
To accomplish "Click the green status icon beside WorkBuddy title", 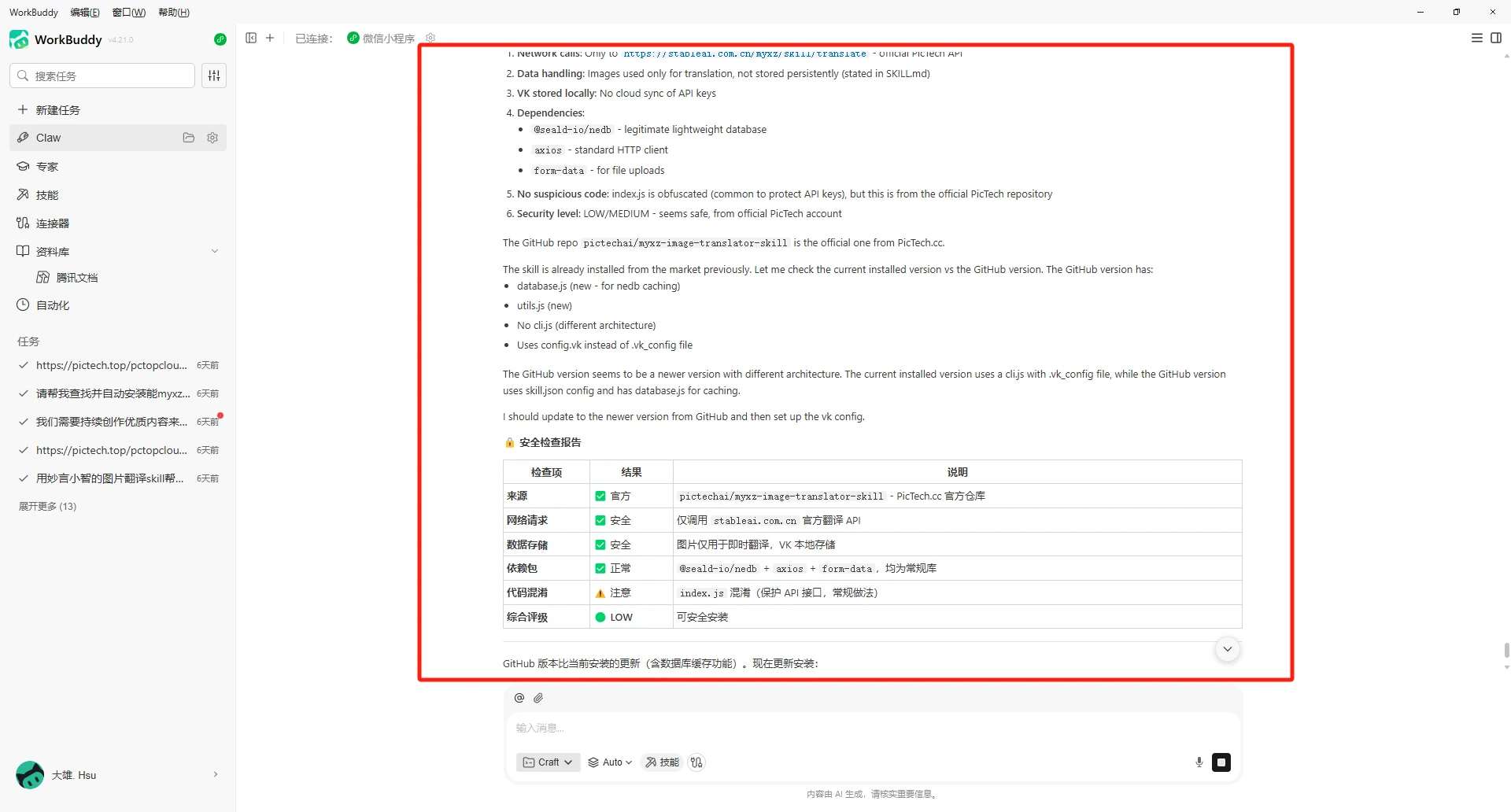I will click(220, 39).
